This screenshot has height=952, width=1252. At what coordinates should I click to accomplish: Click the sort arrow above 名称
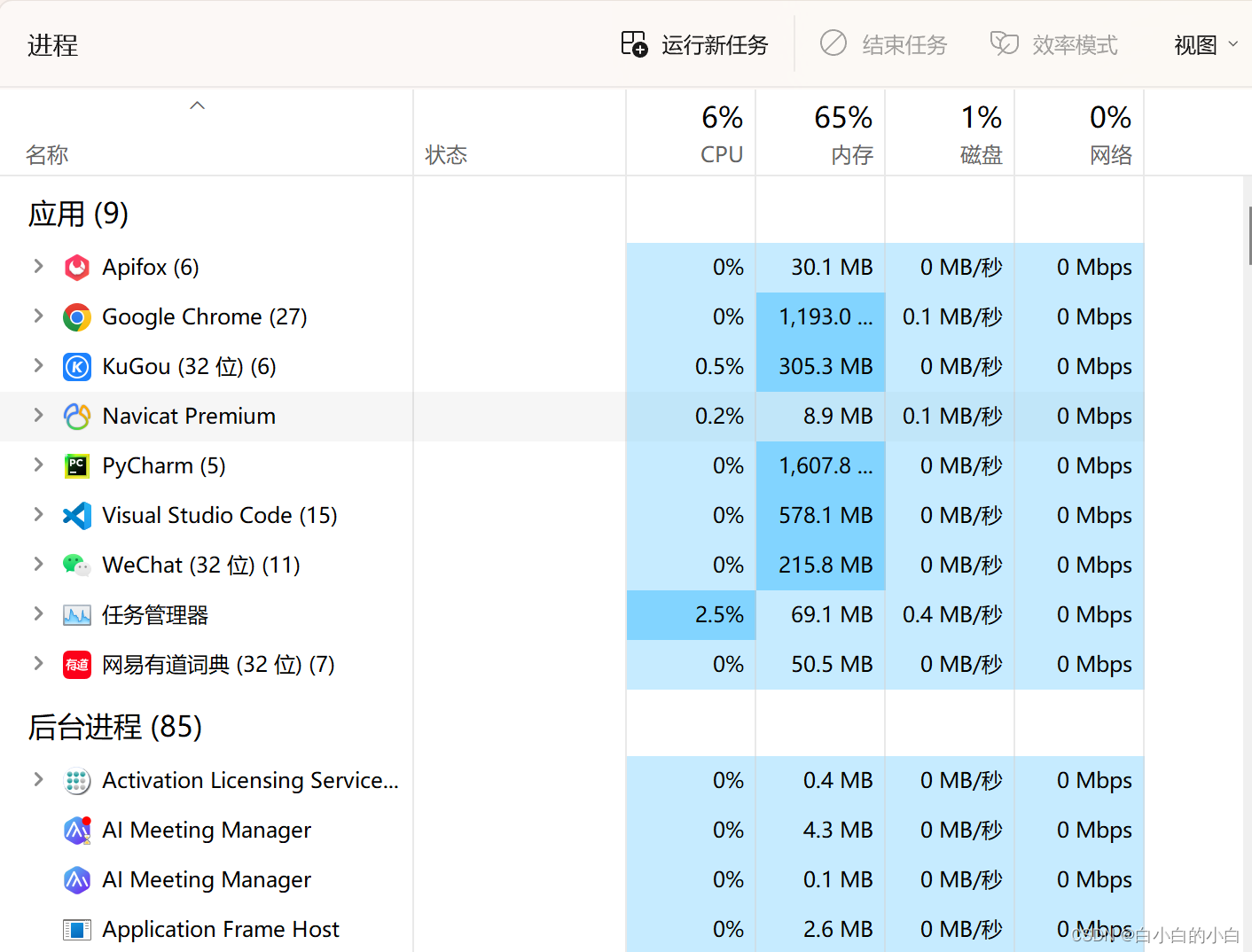tap(198, 105)
